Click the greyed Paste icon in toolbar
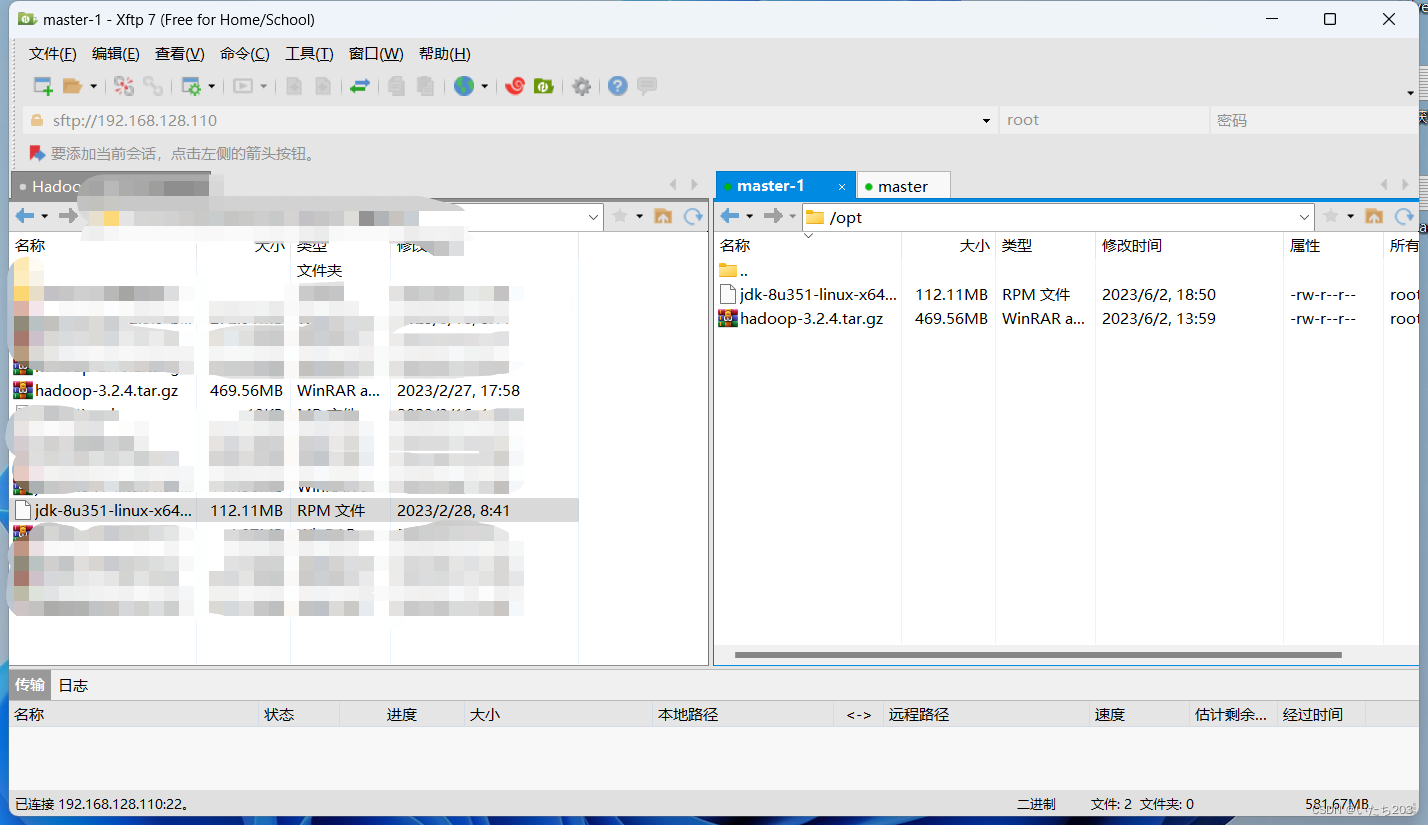Viewport: 1428px width, 825px height. (x=426, y=86)
